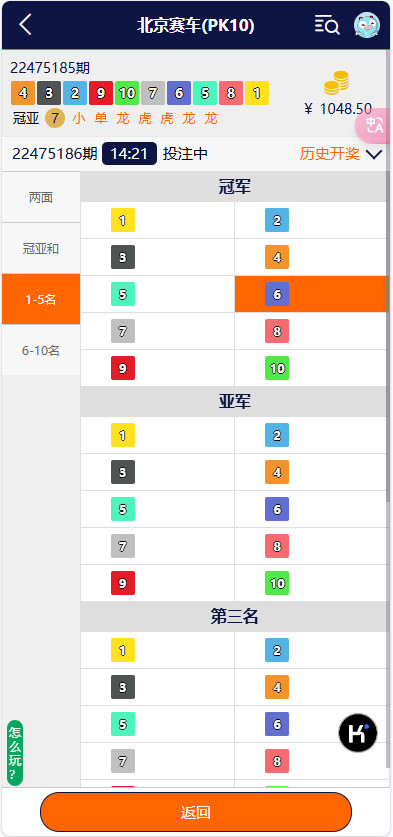Select number 1 under 第三名

click(x=158, y=650)
